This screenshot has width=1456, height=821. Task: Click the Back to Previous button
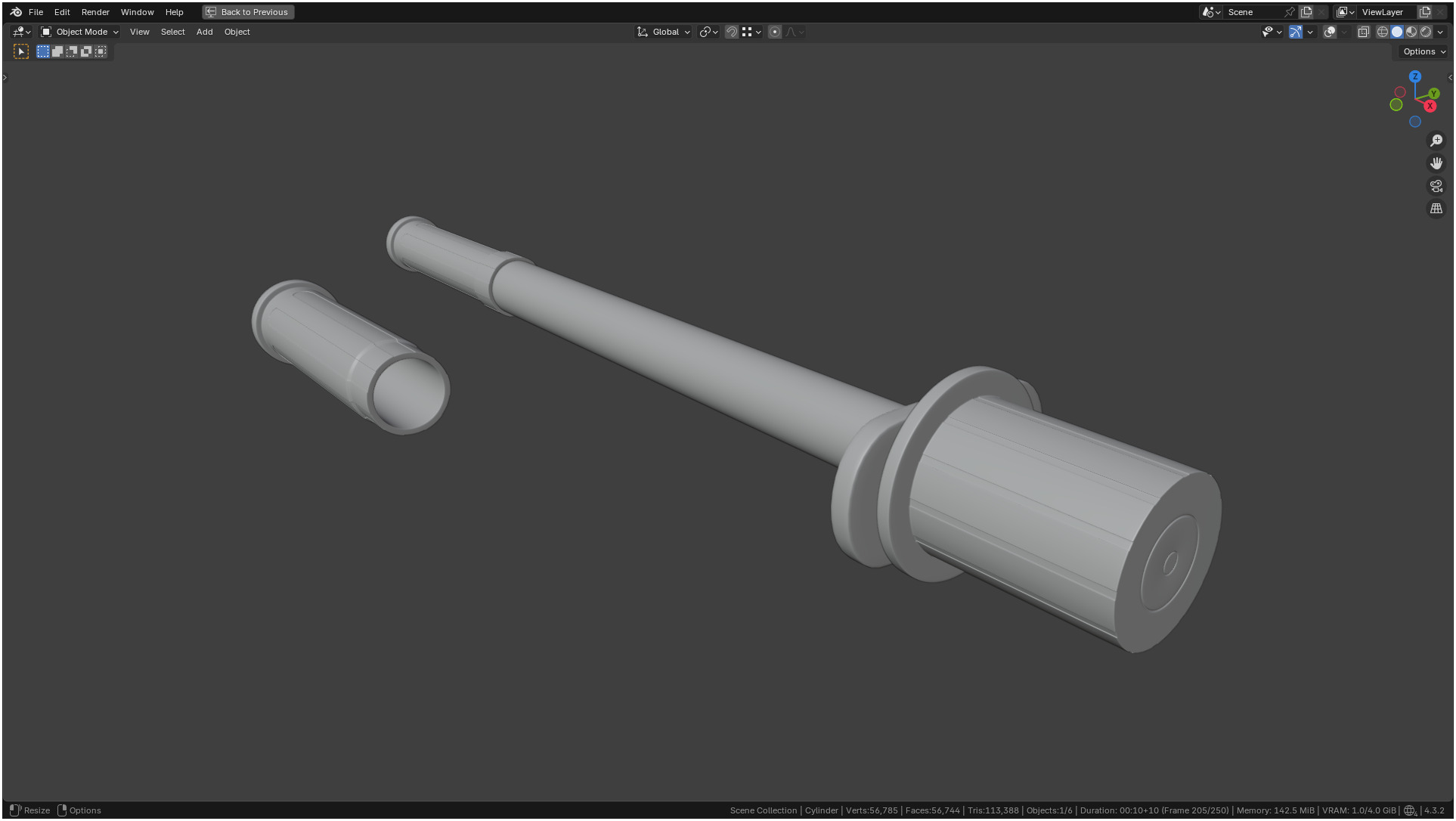point(249,12)
